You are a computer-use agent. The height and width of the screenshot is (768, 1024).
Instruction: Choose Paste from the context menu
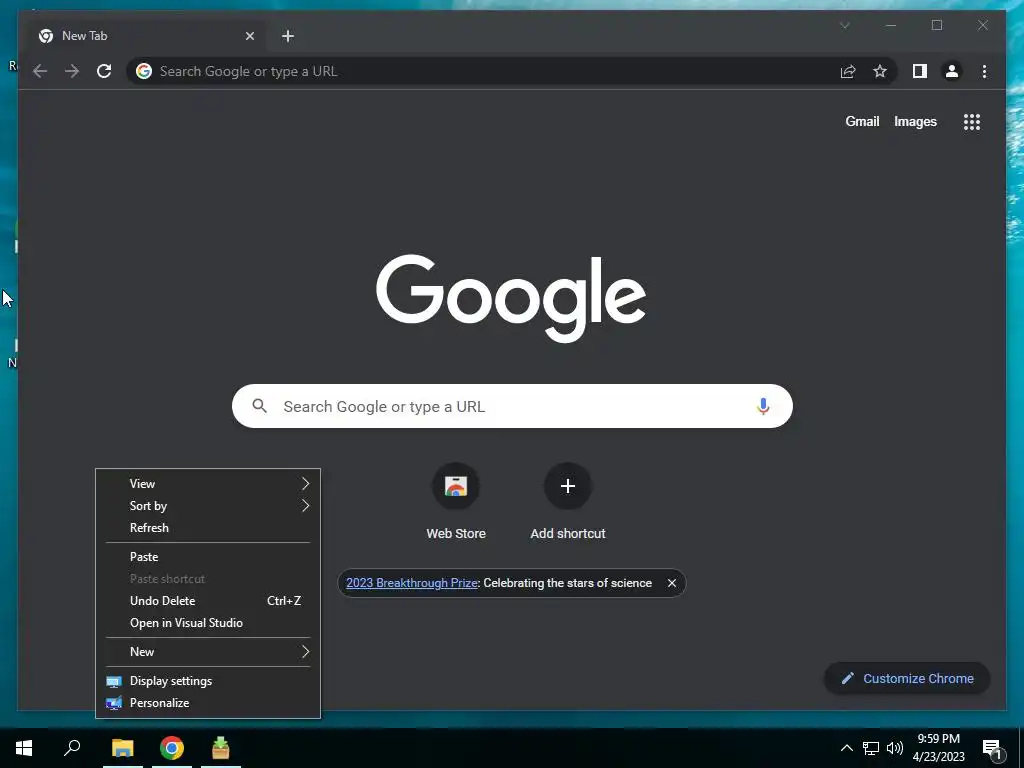(208, 557)
